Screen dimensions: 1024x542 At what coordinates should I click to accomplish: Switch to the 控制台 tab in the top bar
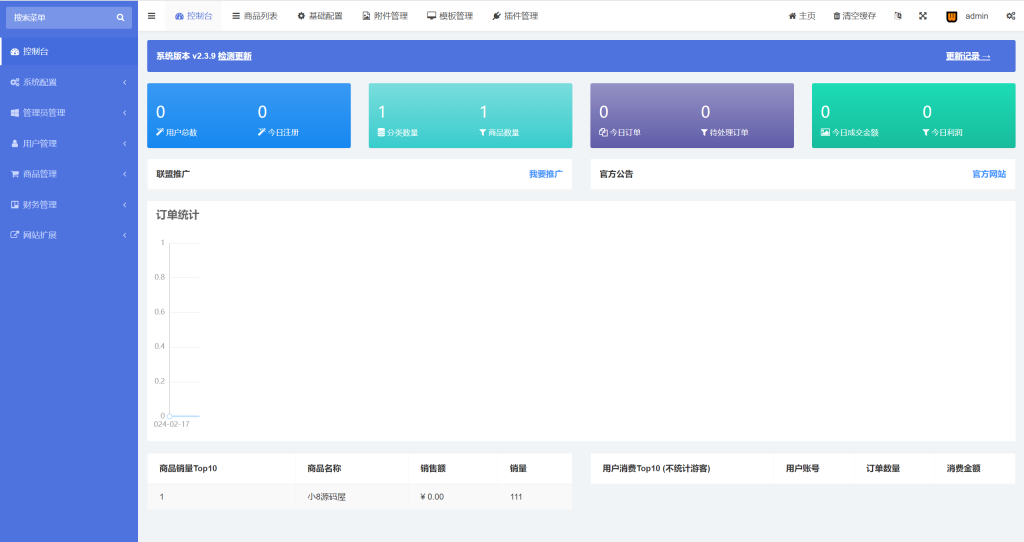(x=193, y=16)
